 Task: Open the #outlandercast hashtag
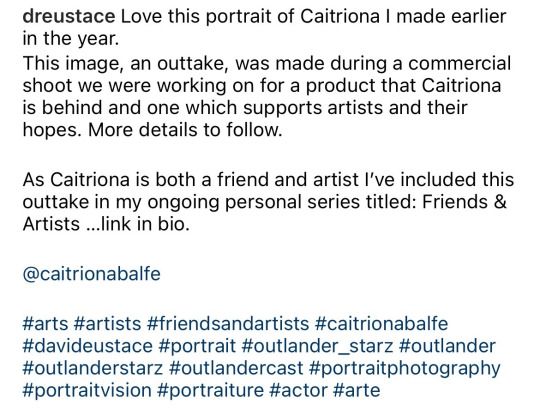(x=236, y=368)
